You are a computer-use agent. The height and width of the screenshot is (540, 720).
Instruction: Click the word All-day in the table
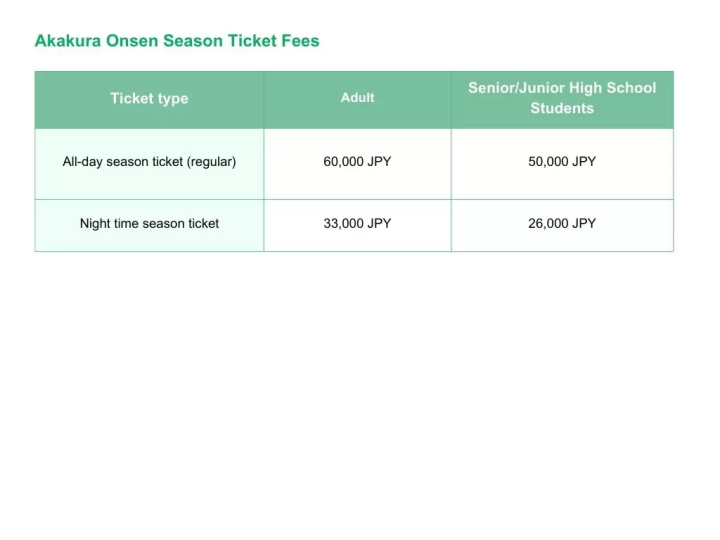83,161
